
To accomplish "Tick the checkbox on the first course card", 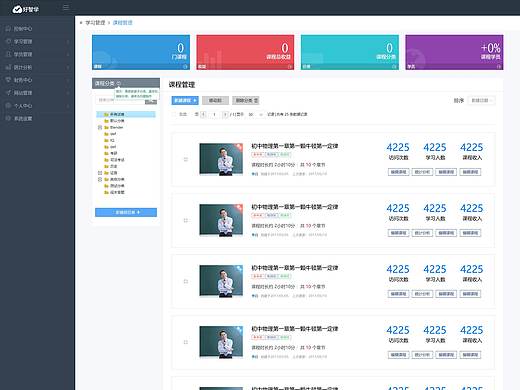I will click(x=186, y=159).
